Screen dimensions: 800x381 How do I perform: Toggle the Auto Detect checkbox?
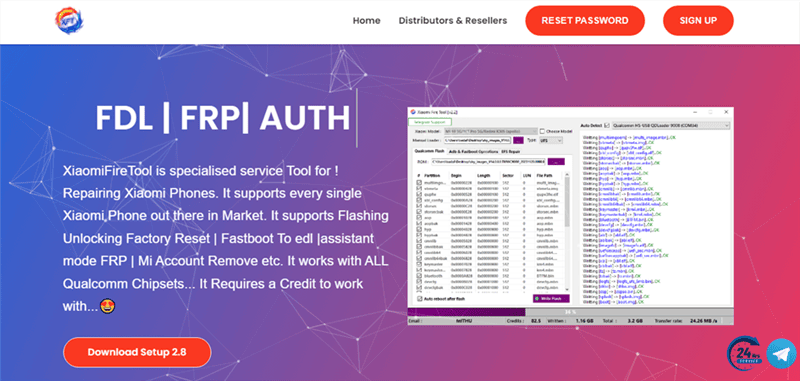tap(607, 125)
